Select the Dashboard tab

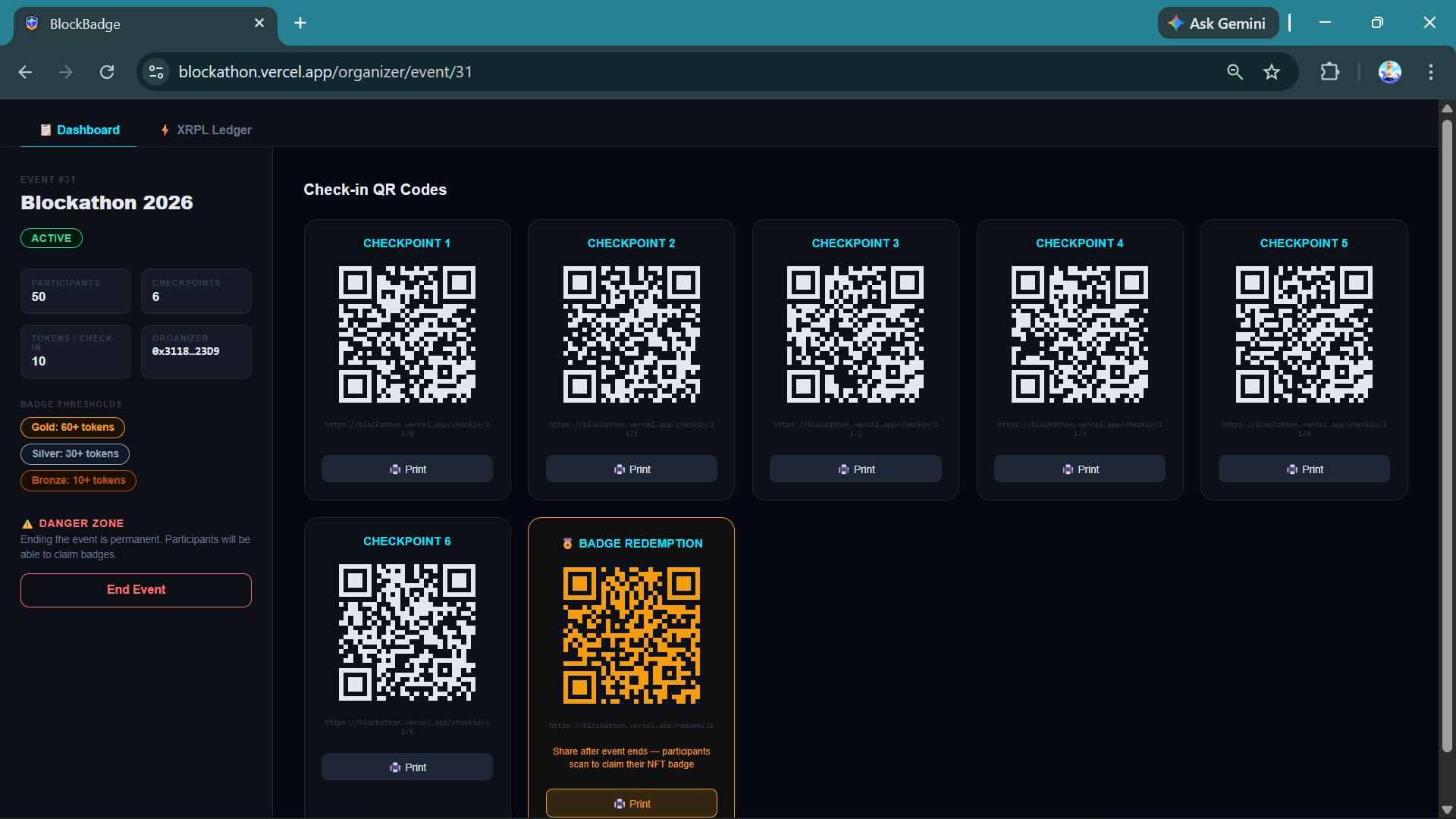pos(79,130)
